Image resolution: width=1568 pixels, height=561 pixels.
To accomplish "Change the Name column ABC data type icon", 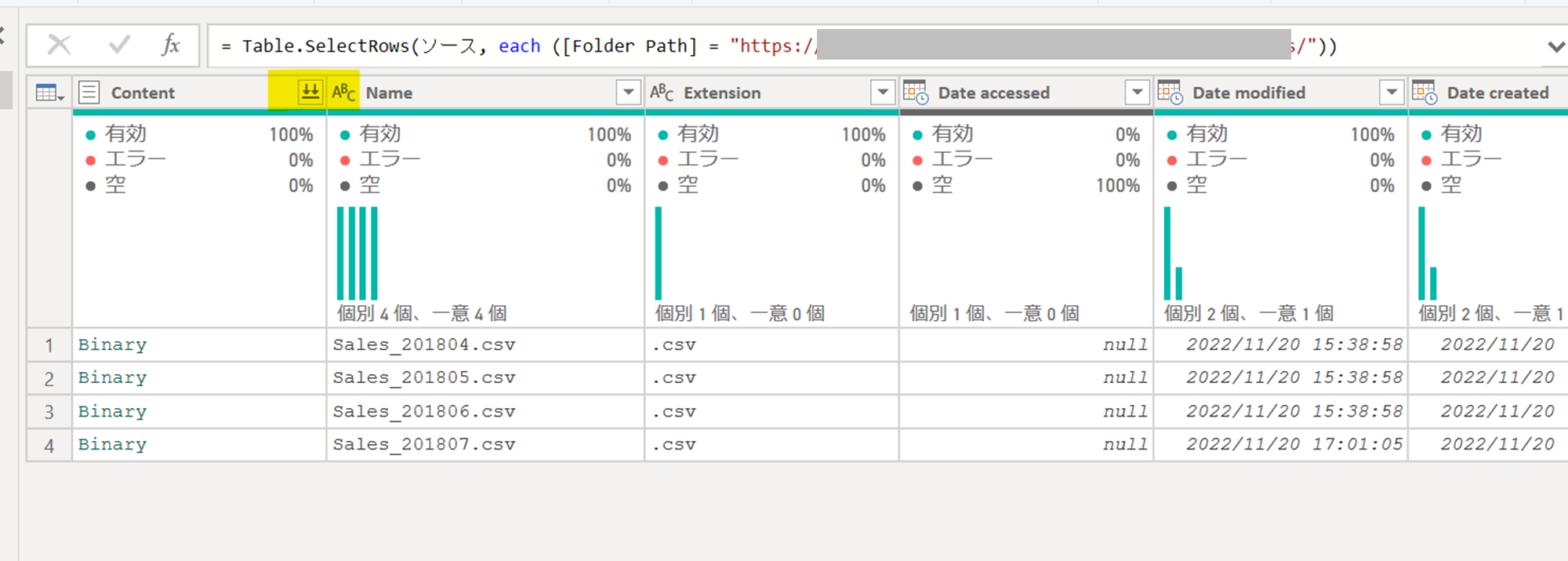I will 343,93.
